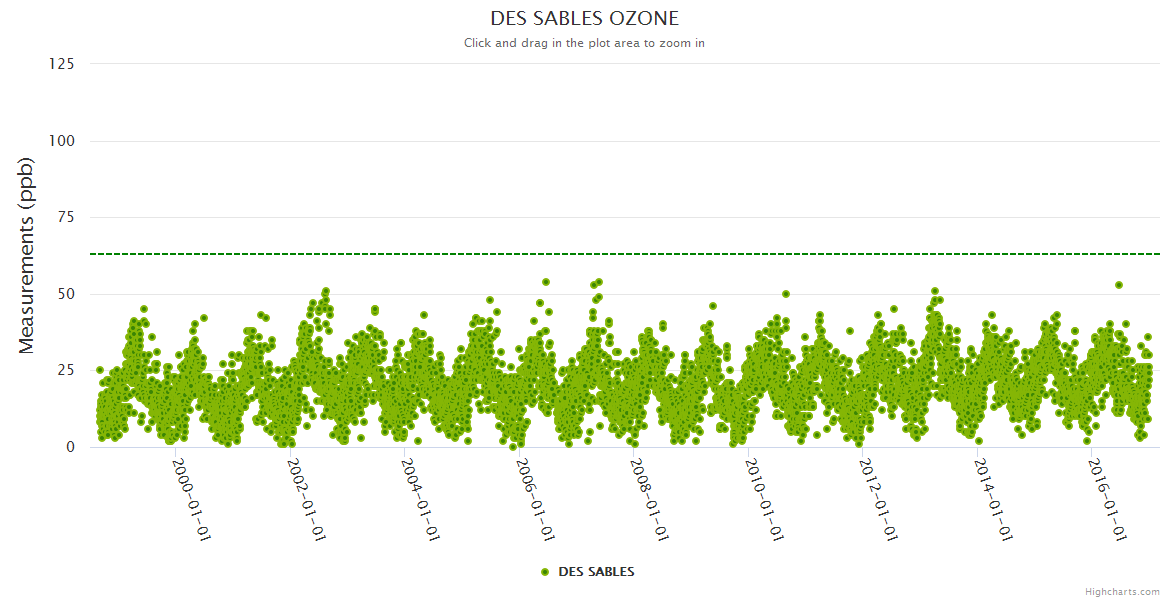
Task: Click the 75 y-axis value label
Action: pyautogui.click(x=65, y=218)
